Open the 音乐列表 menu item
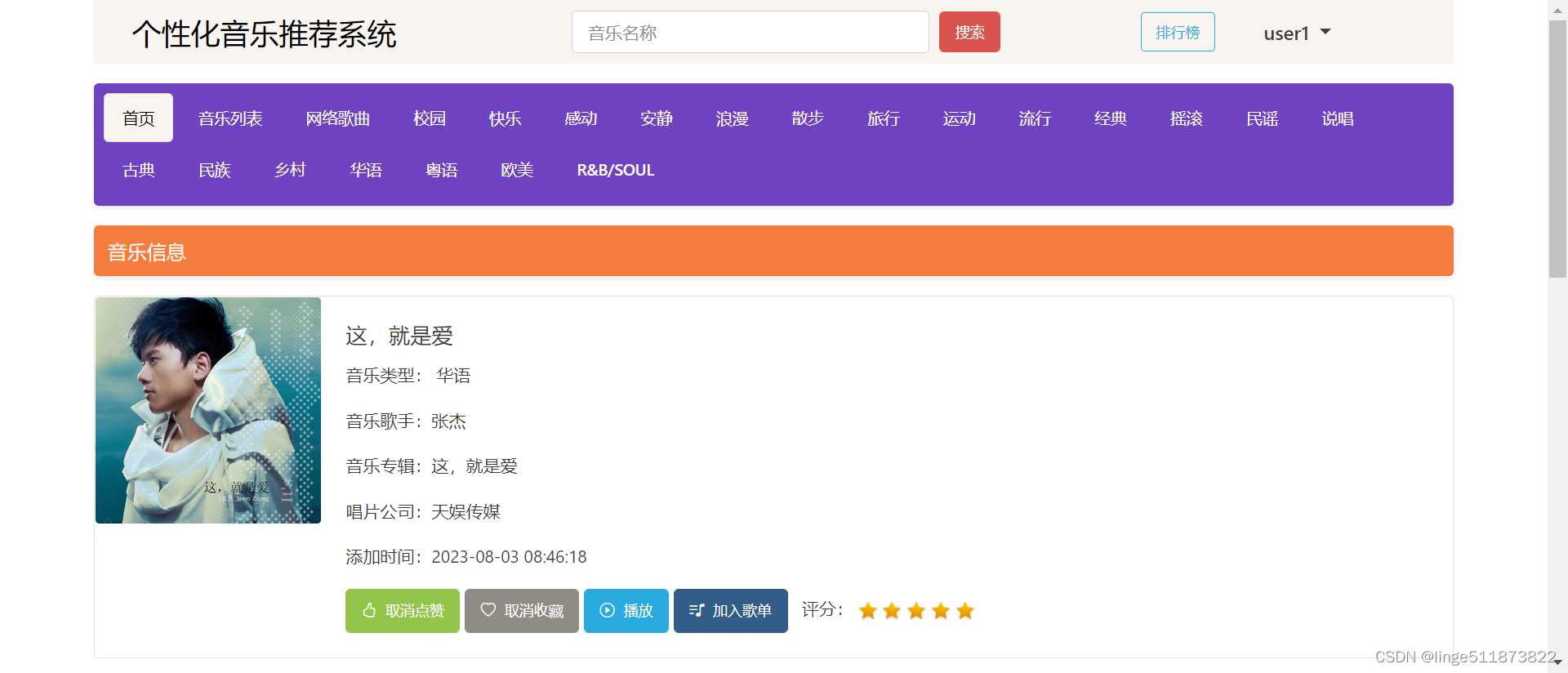The image size is (1568, 673). (x=230, y=118)
